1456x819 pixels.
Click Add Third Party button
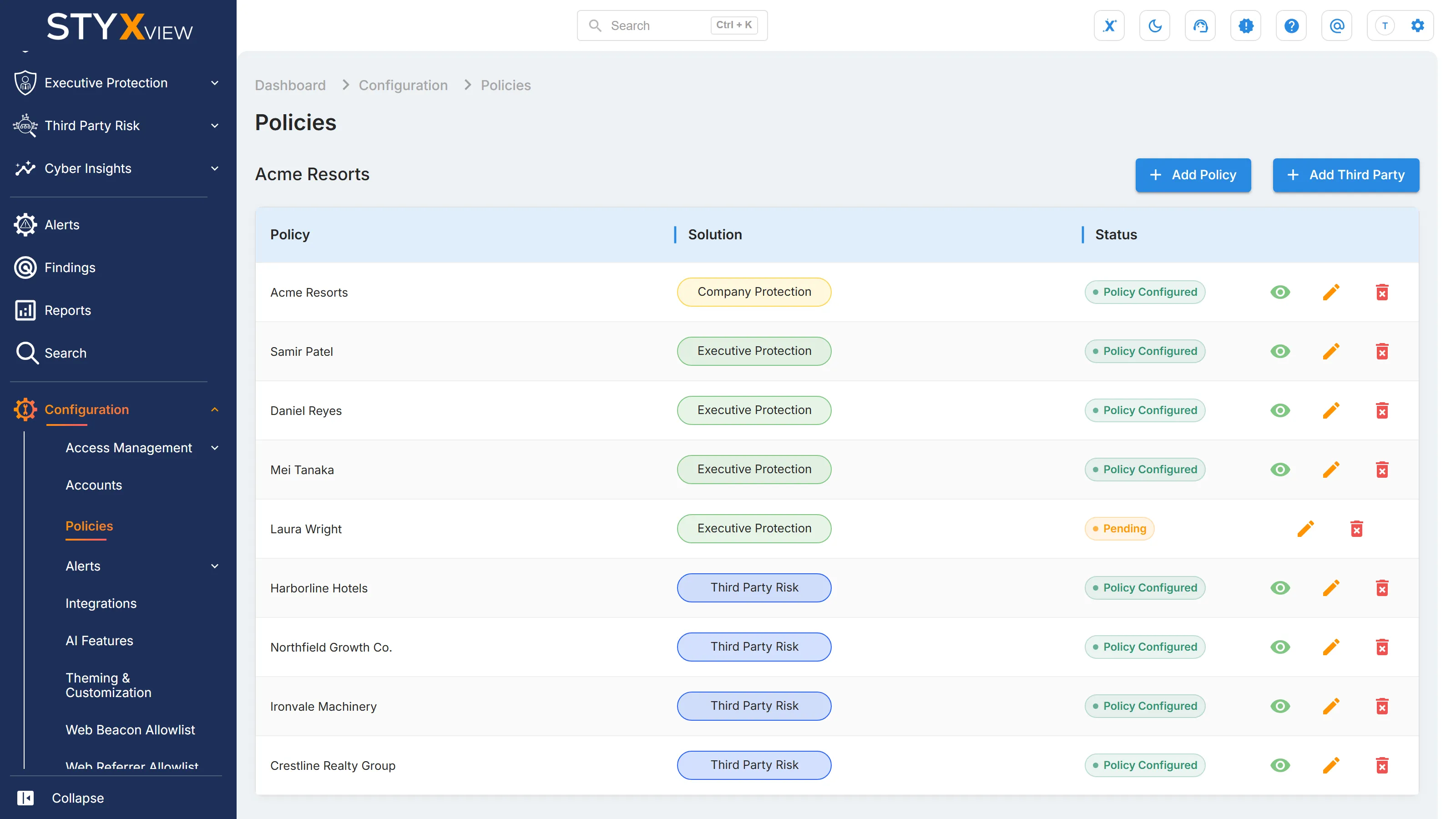coord(1346,175)
